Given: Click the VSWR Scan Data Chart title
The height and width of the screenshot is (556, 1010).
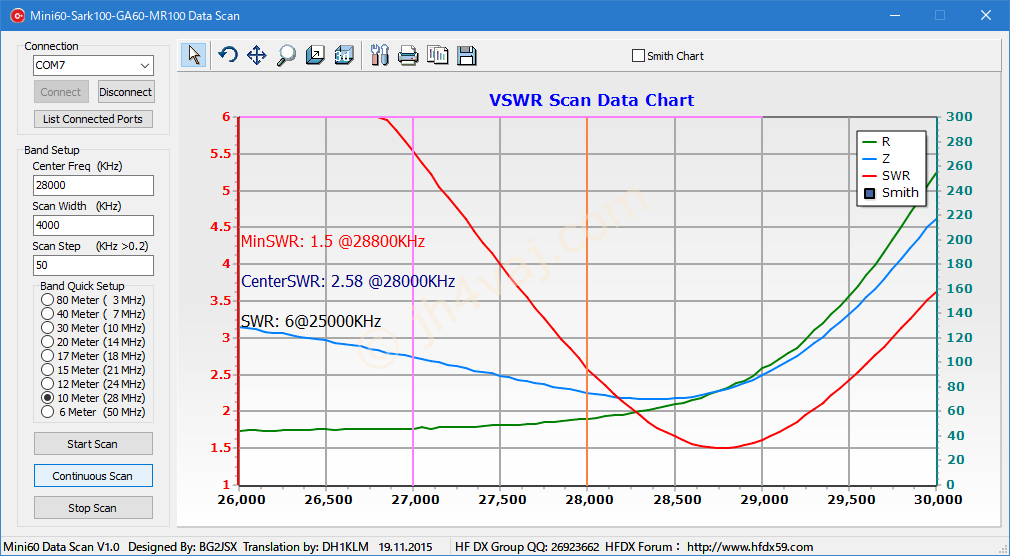Looking at the screenshot, I should click(591, 101).
